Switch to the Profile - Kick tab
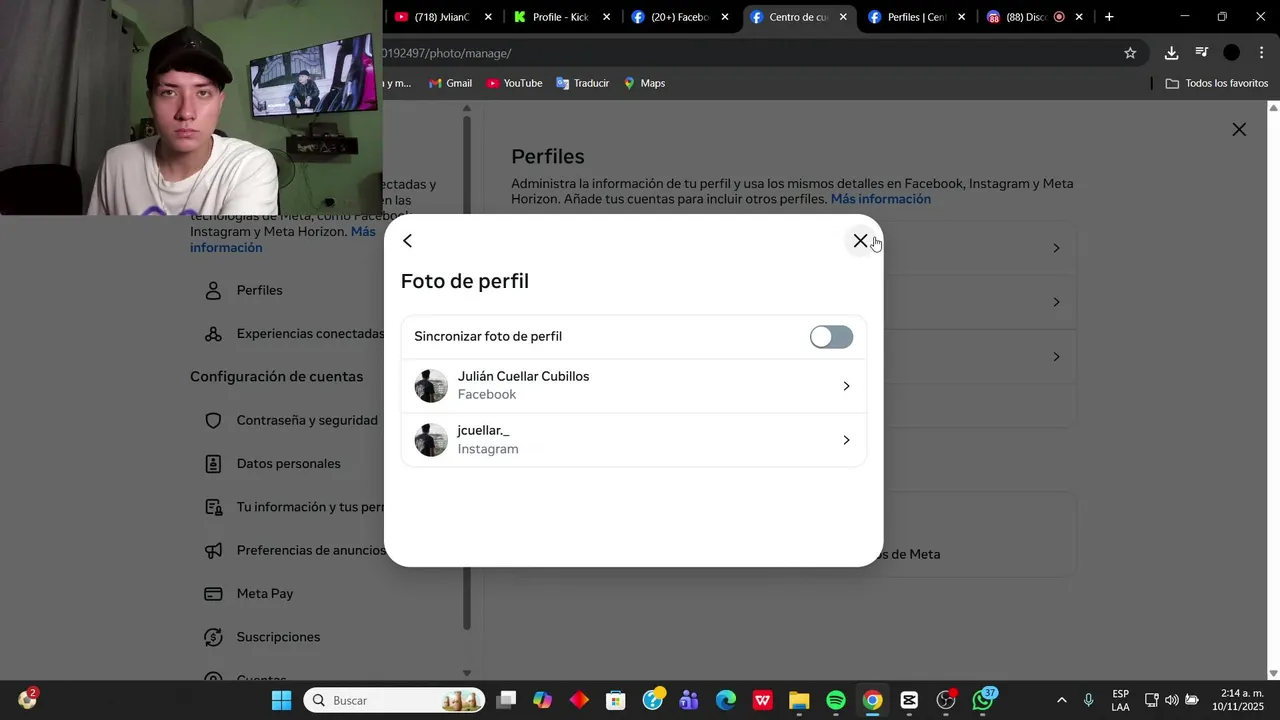This screenshot has width=1280, height=720. click(x=560, y=17)
